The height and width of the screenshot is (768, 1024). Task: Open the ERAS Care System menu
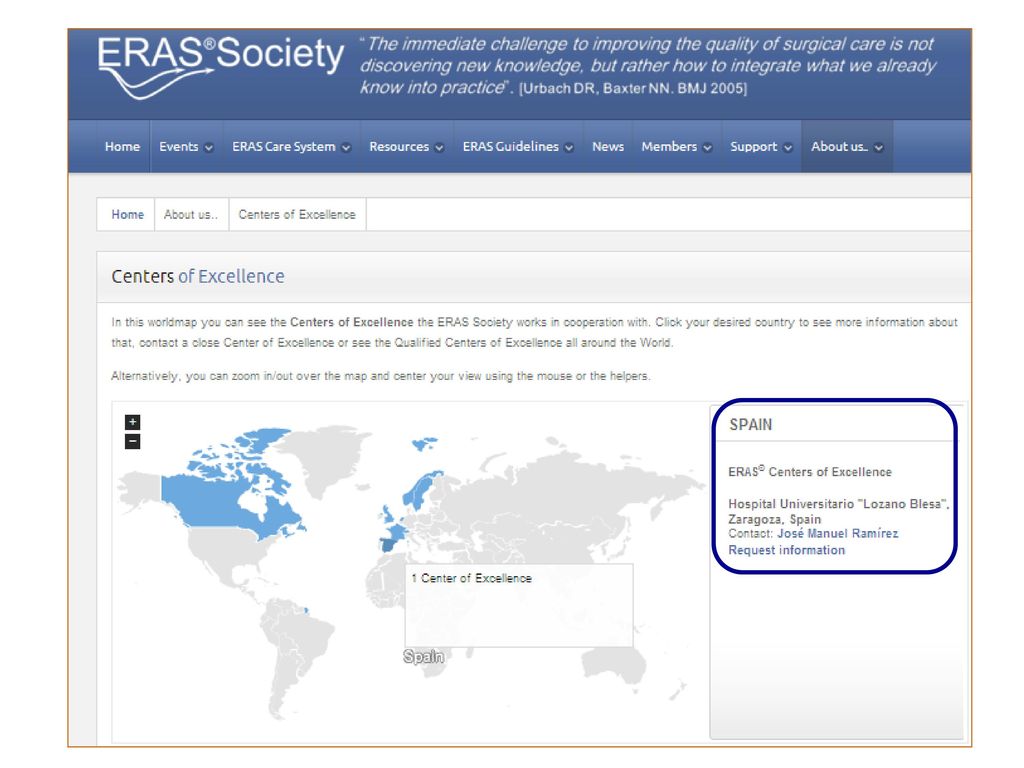[291, 147]
